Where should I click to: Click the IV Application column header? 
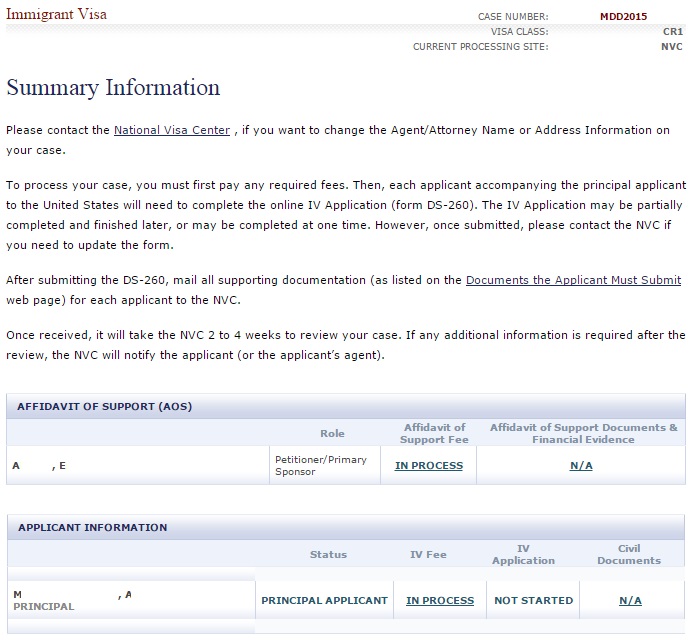pyautogui.click(x=523, y=554)
